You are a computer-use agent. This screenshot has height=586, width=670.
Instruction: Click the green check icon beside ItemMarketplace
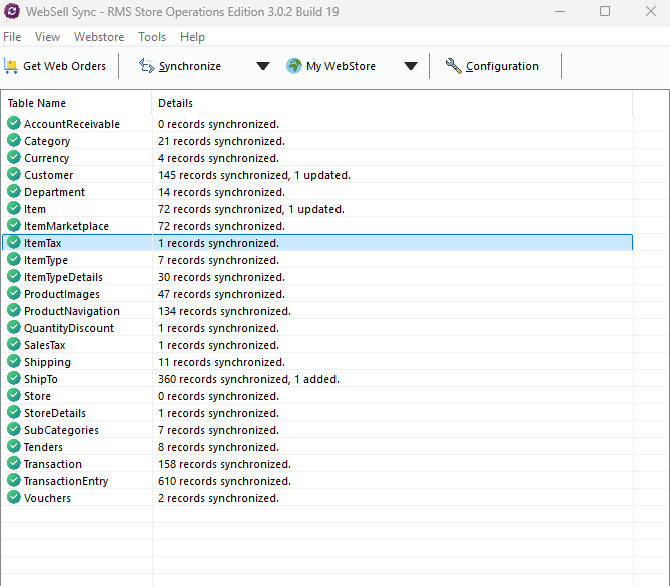tap(14, 226)
